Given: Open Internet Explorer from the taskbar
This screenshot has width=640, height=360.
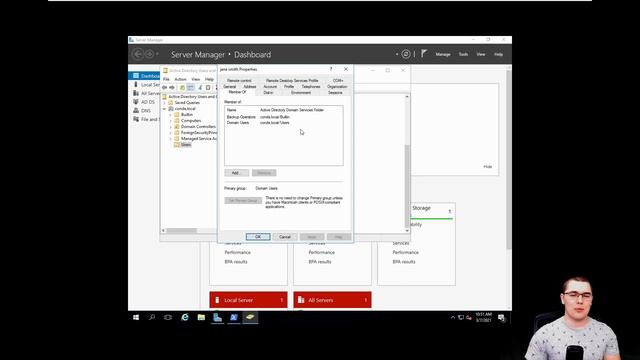Looking at the screenshot, I should coord(184,317).
